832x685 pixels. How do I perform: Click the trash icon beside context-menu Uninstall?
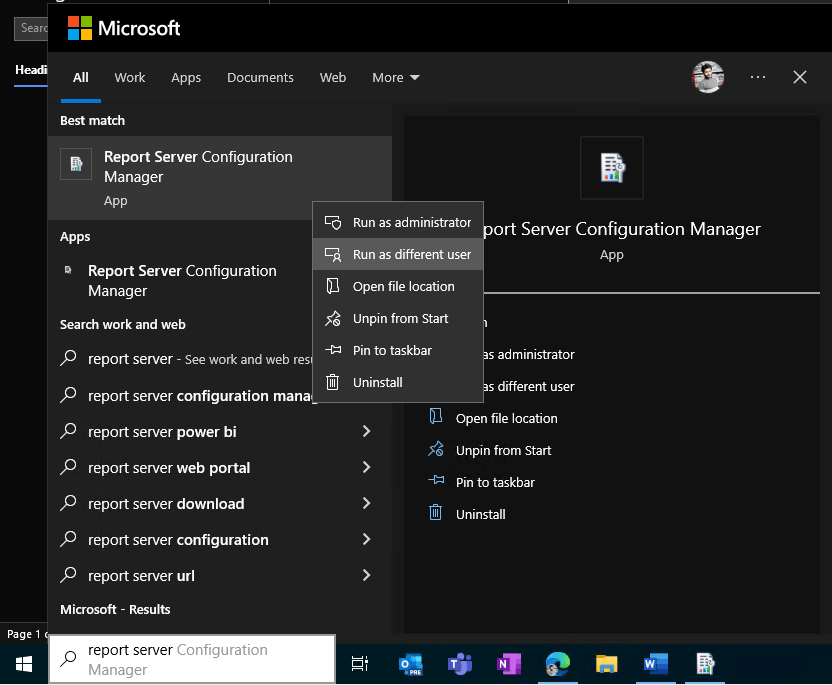(x=332, y=382)
